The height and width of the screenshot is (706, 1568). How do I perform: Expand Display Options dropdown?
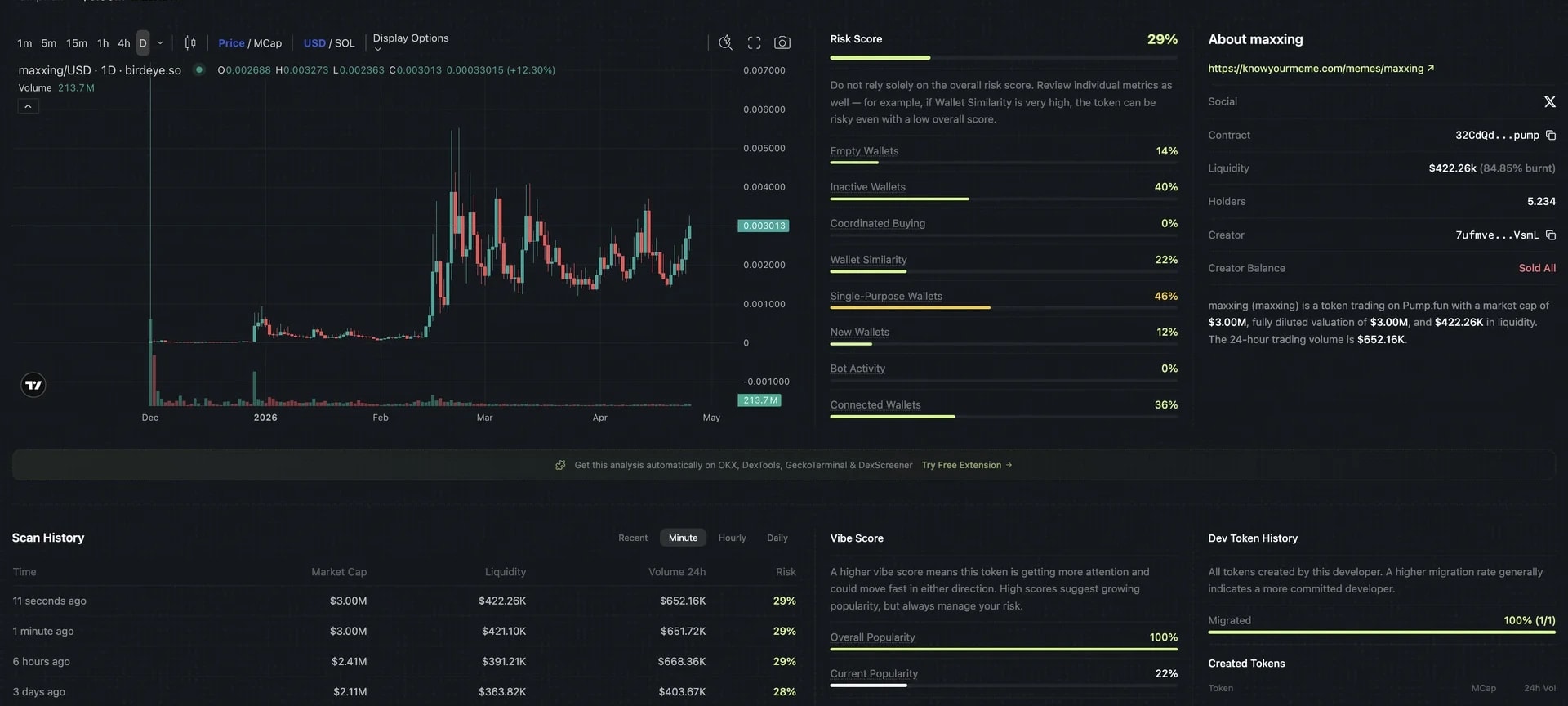(x=411, y=42)
